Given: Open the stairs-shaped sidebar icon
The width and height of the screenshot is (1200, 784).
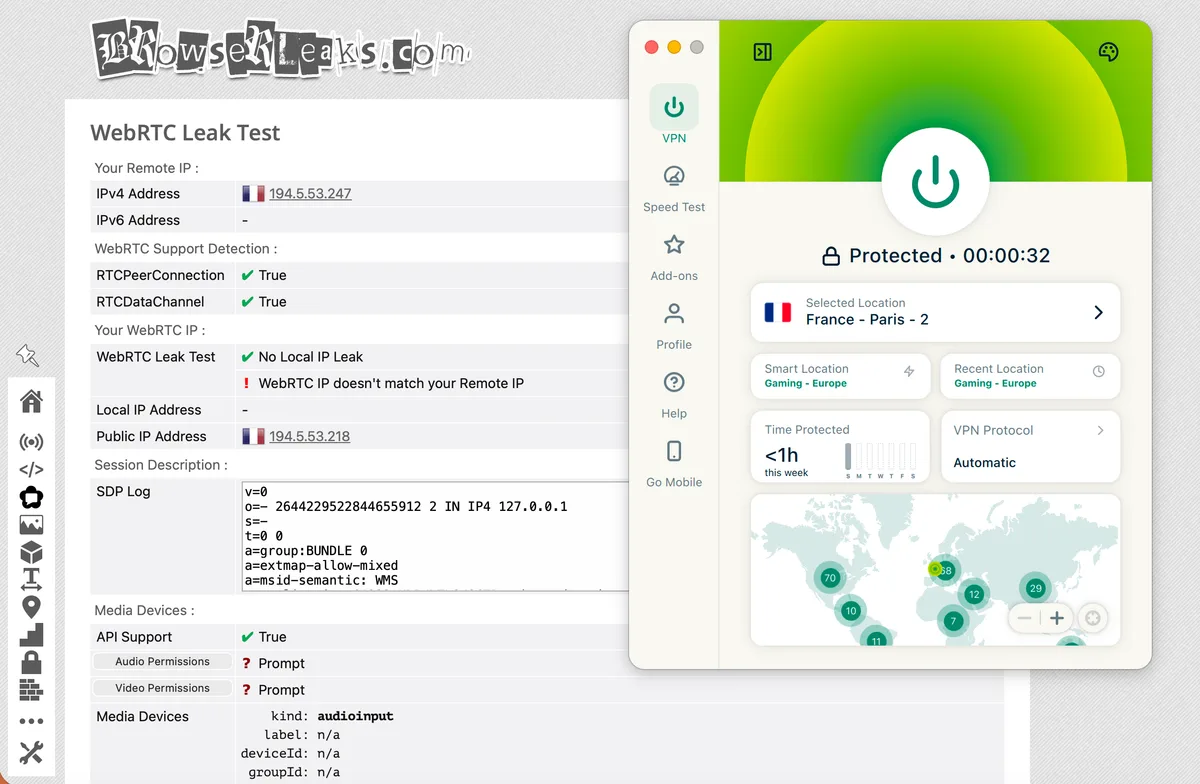Looking at the screenshot, I should (x=31, y=634).
